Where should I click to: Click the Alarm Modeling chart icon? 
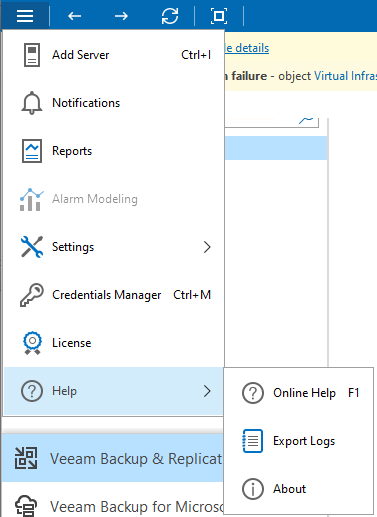[32, 199]
